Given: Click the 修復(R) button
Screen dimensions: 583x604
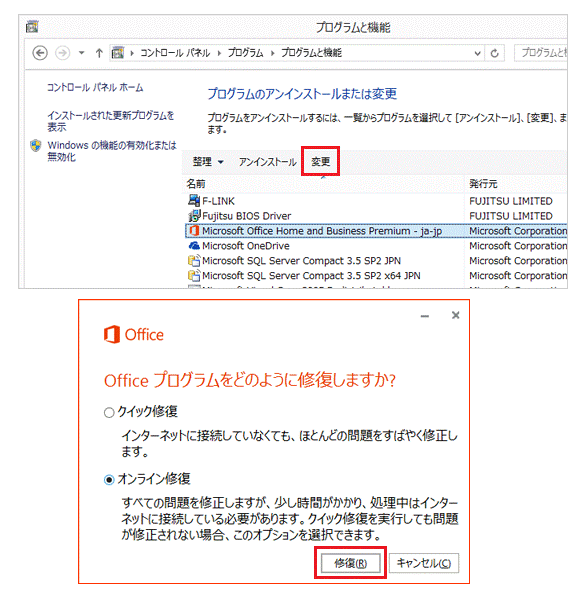Looking at the screenshot, I should click(350, 563).
